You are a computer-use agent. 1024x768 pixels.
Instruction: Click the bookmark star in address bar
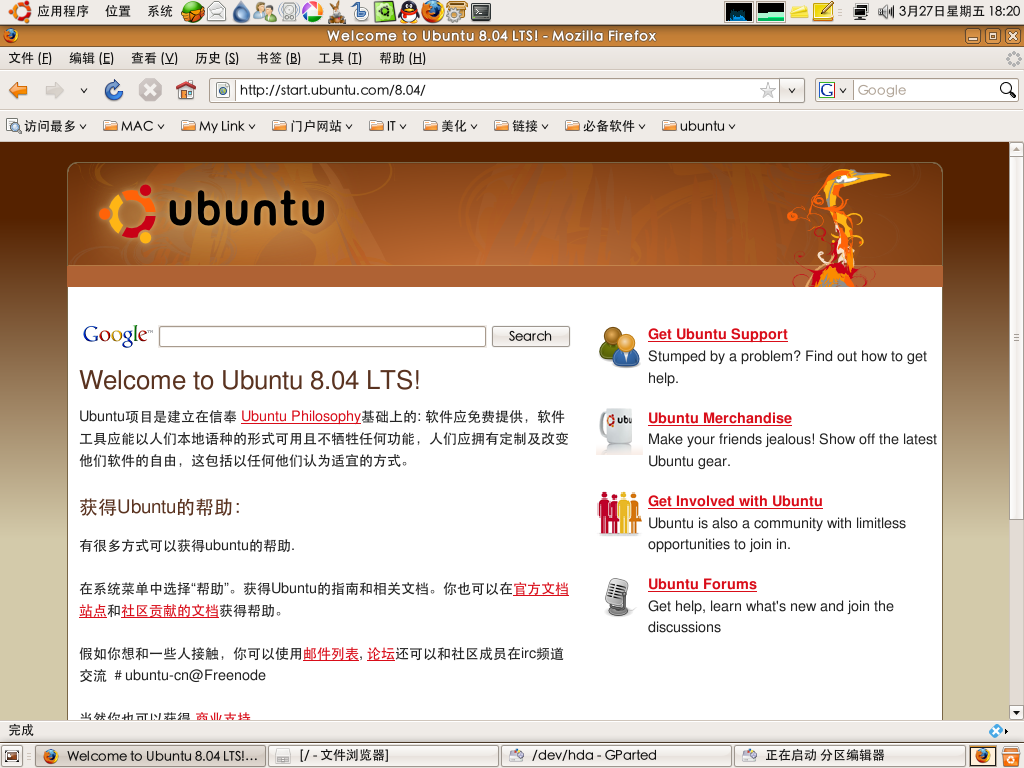(x=767, y=90)
